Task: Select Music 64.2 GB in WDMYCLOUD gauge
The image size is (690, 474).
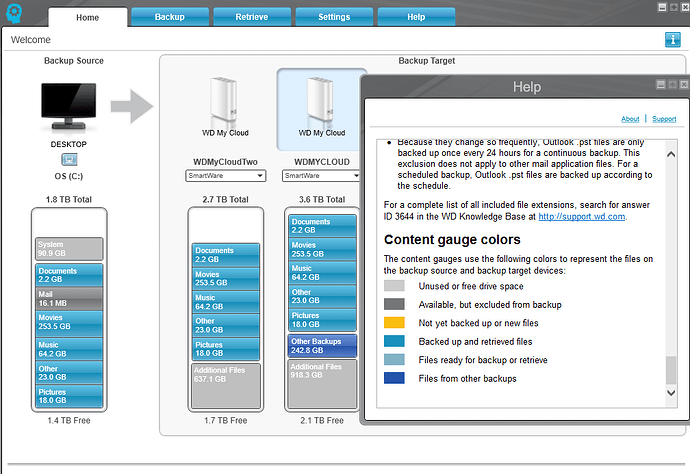Action: point(323,273)
